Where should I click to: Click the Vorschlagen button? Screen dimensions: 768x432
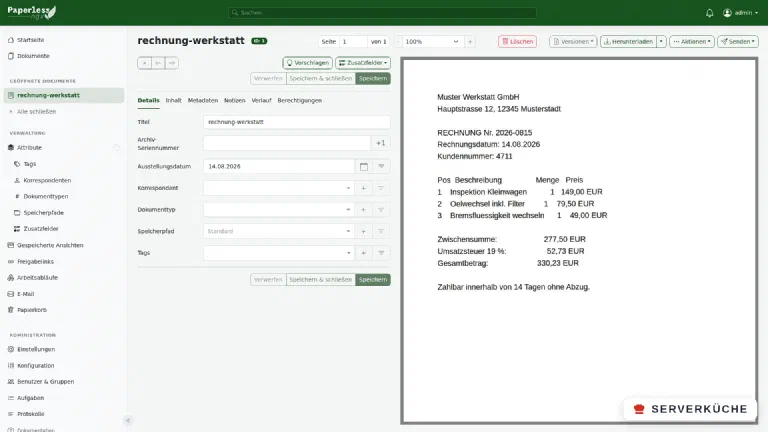click(308, 63)
